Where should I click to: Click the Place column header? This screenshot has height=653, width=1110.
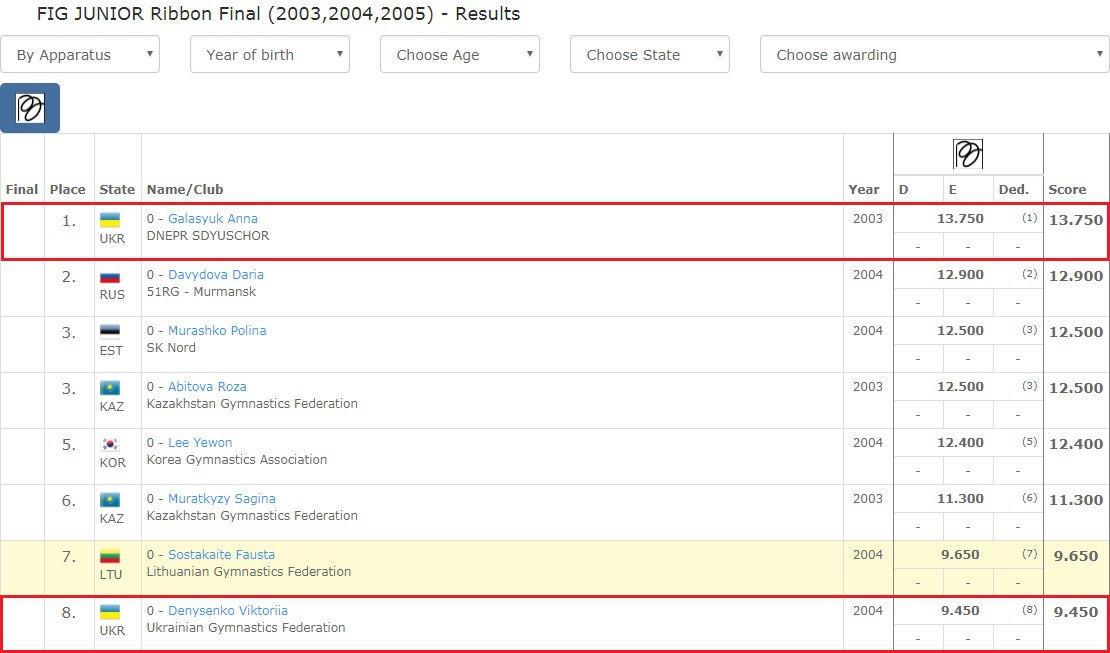click(x=68, y=189)
